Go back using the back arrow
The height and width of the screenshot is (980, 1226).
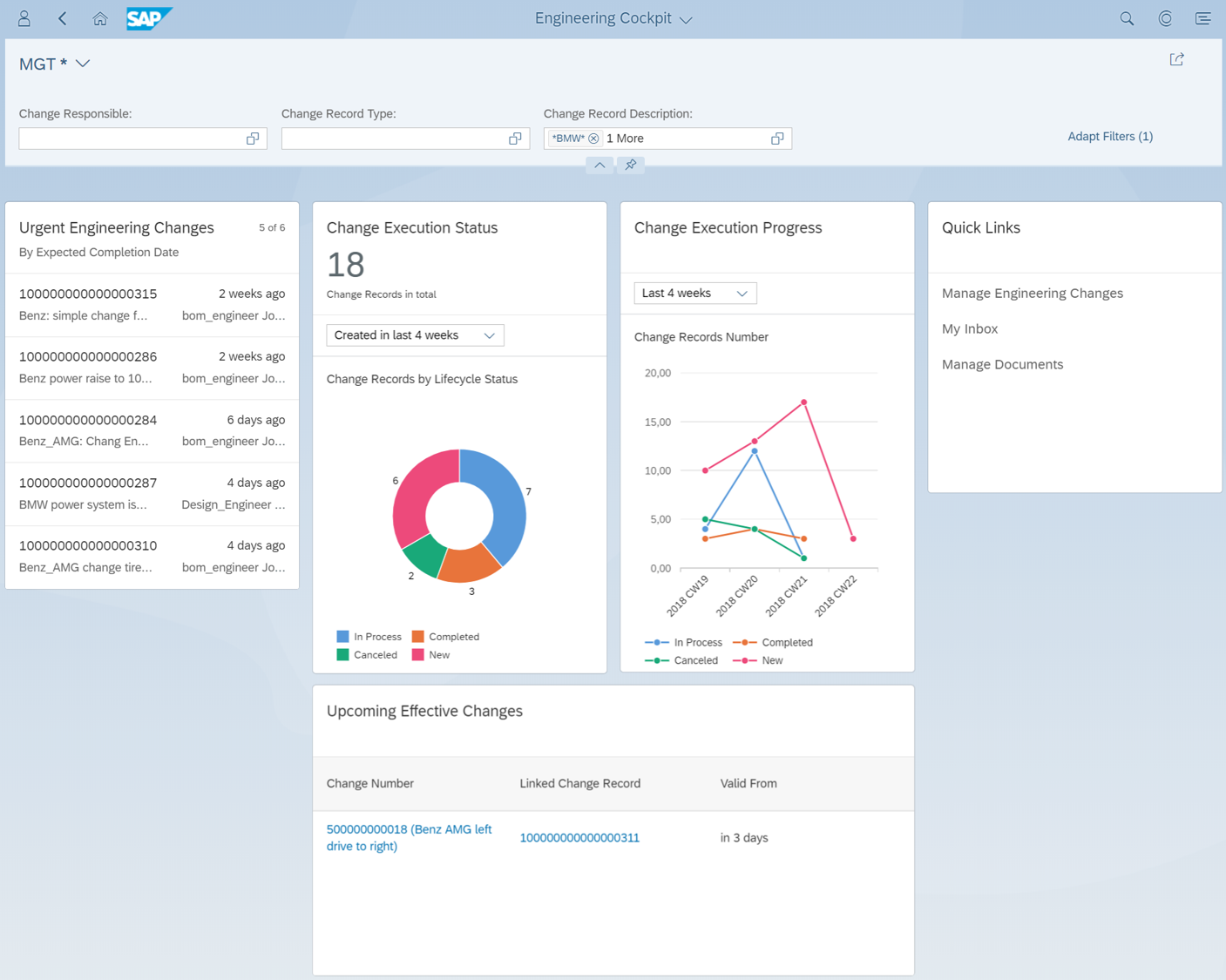(63, 18)
